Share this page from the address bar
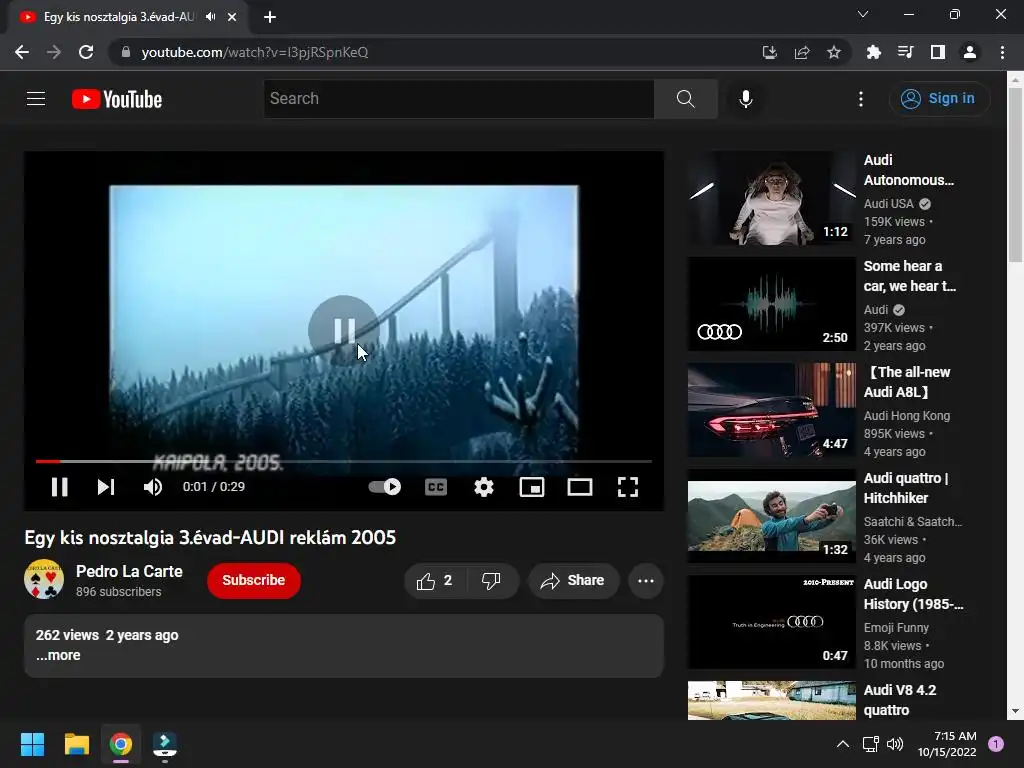Screen dimensions: 1024x768 [802, 52]
